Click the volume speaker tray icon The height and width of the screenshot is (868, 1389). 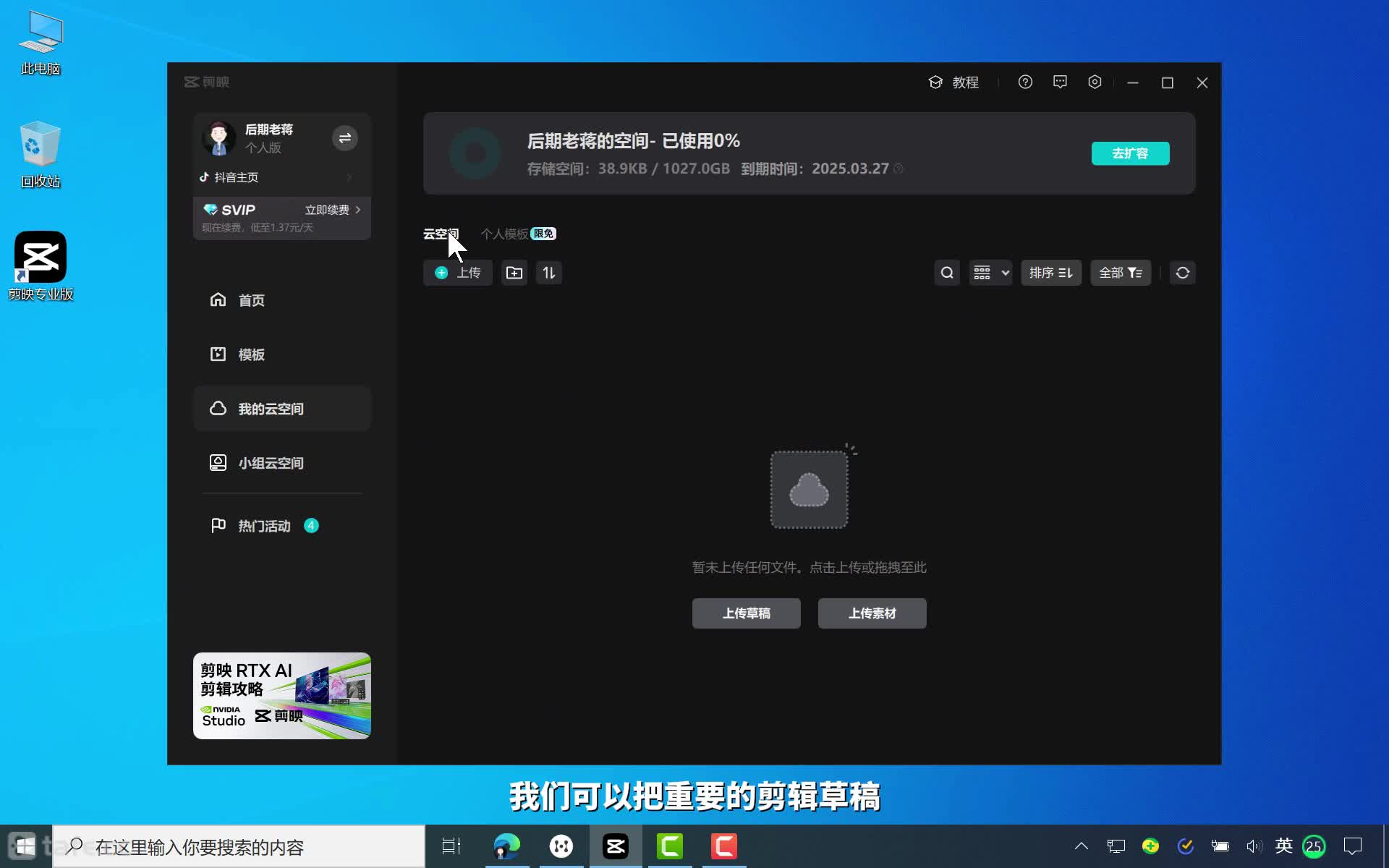point(1254,846)
